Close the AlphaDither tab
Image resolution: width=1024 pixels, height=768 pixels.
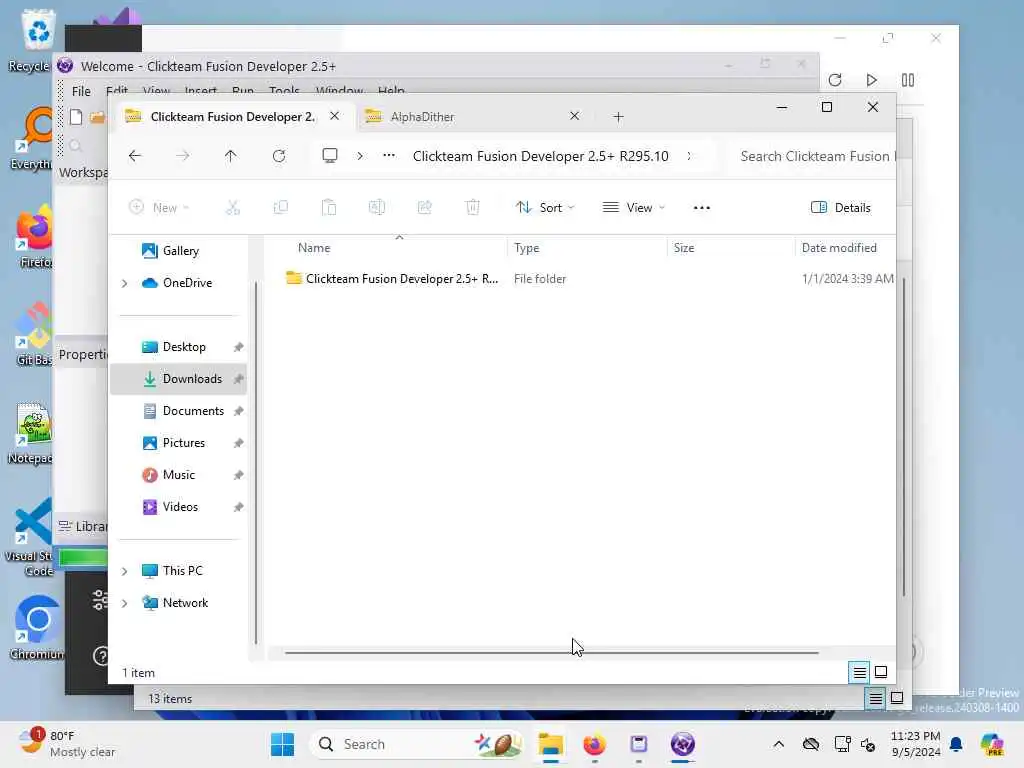pos(574,116)
